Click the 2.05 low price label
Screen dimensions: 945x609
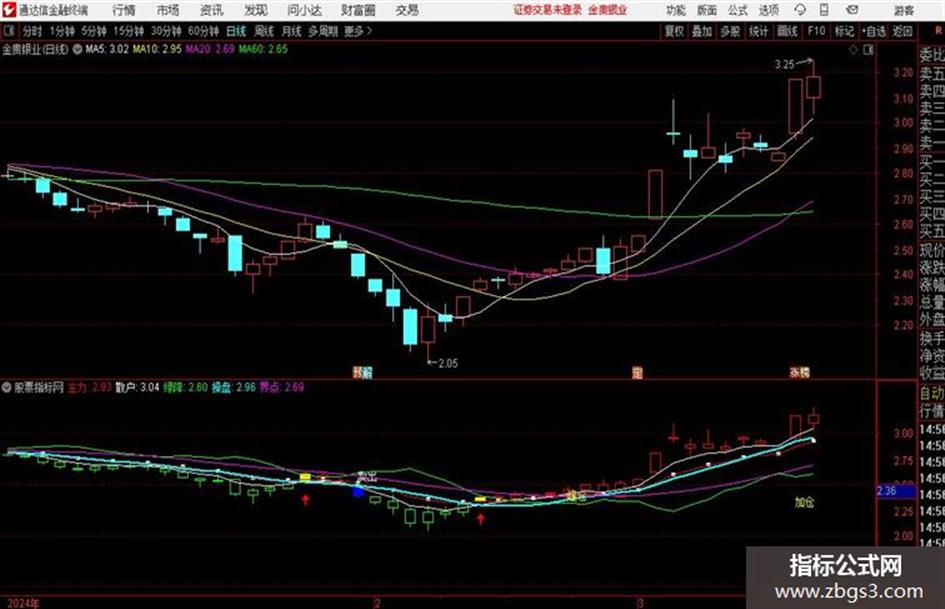tap(448, 364)
